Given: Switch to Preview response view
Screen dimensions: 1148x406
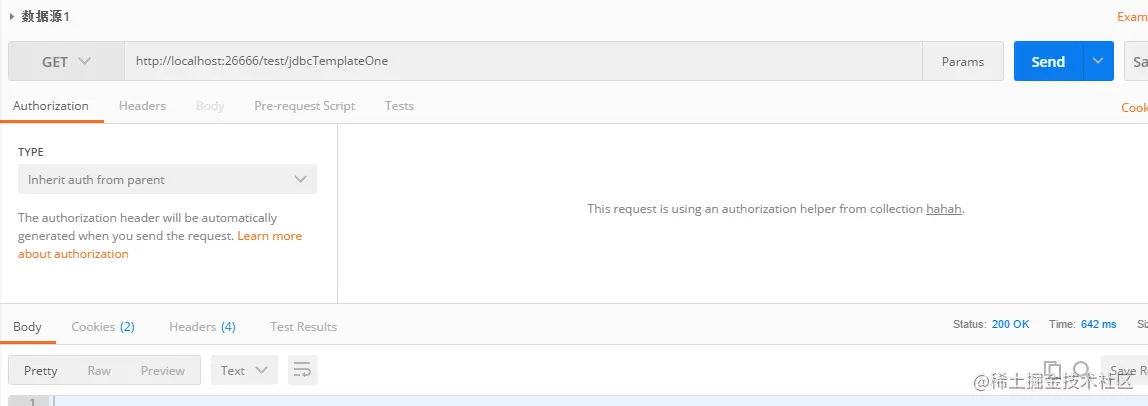Looking at the screenshot, I should 162,370.
